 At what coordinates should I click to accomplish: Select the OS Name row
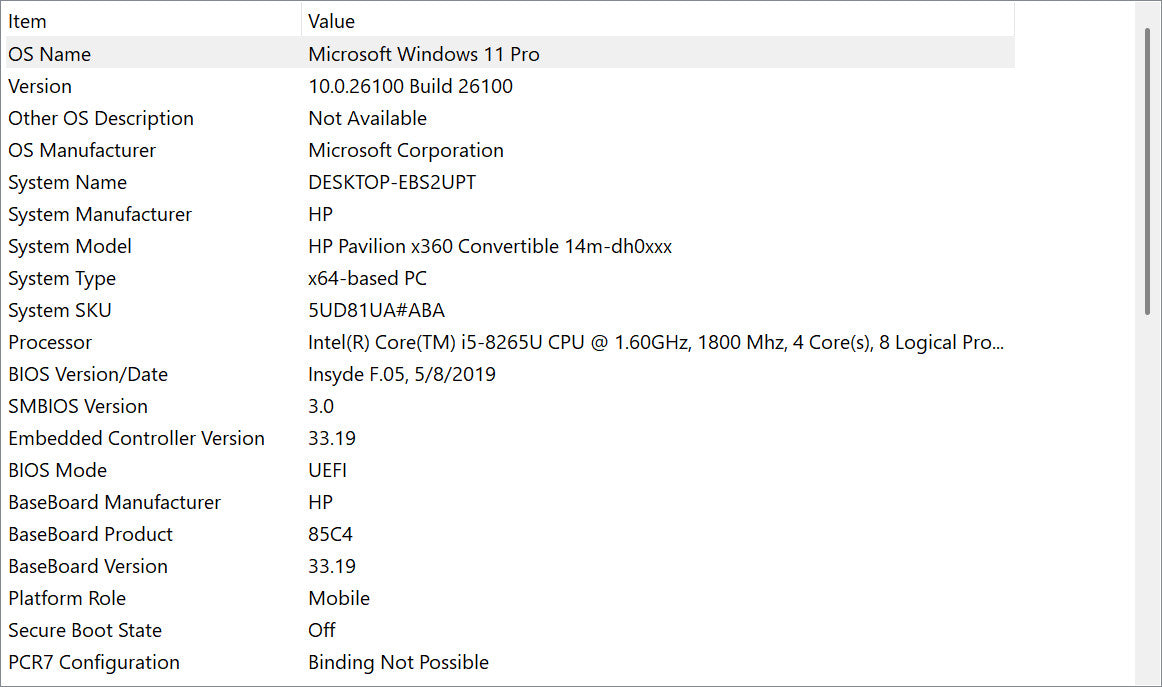(x=49, y=54)
